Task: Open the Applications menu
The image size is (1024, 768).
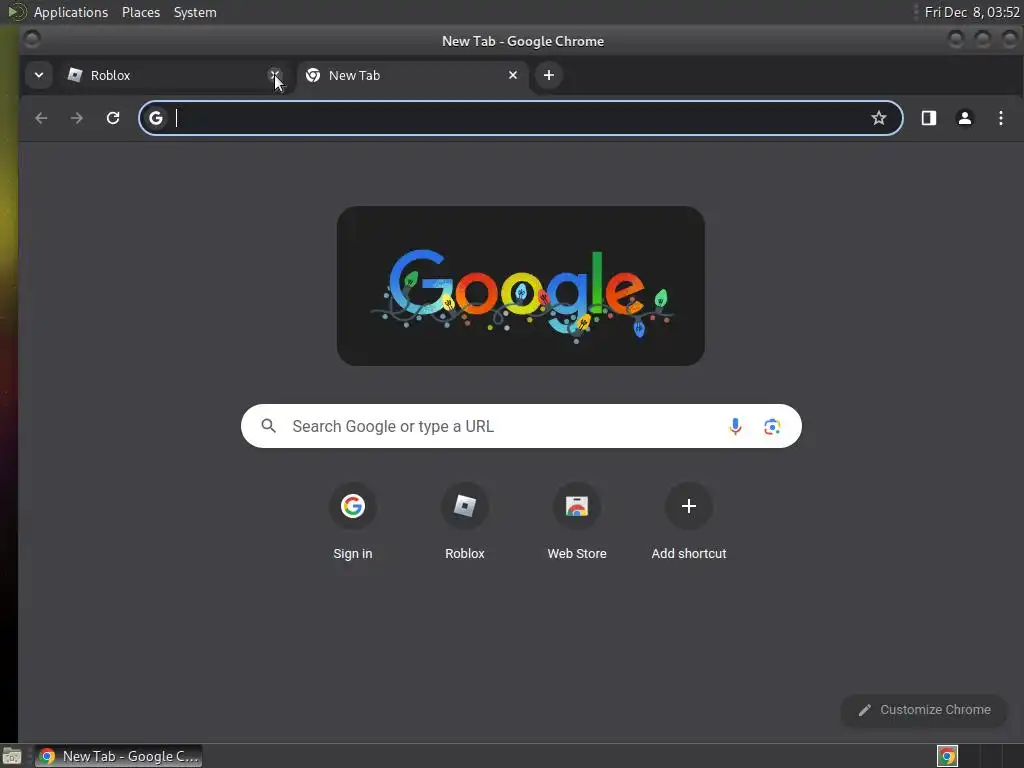Action: click(x=71, y=12)
